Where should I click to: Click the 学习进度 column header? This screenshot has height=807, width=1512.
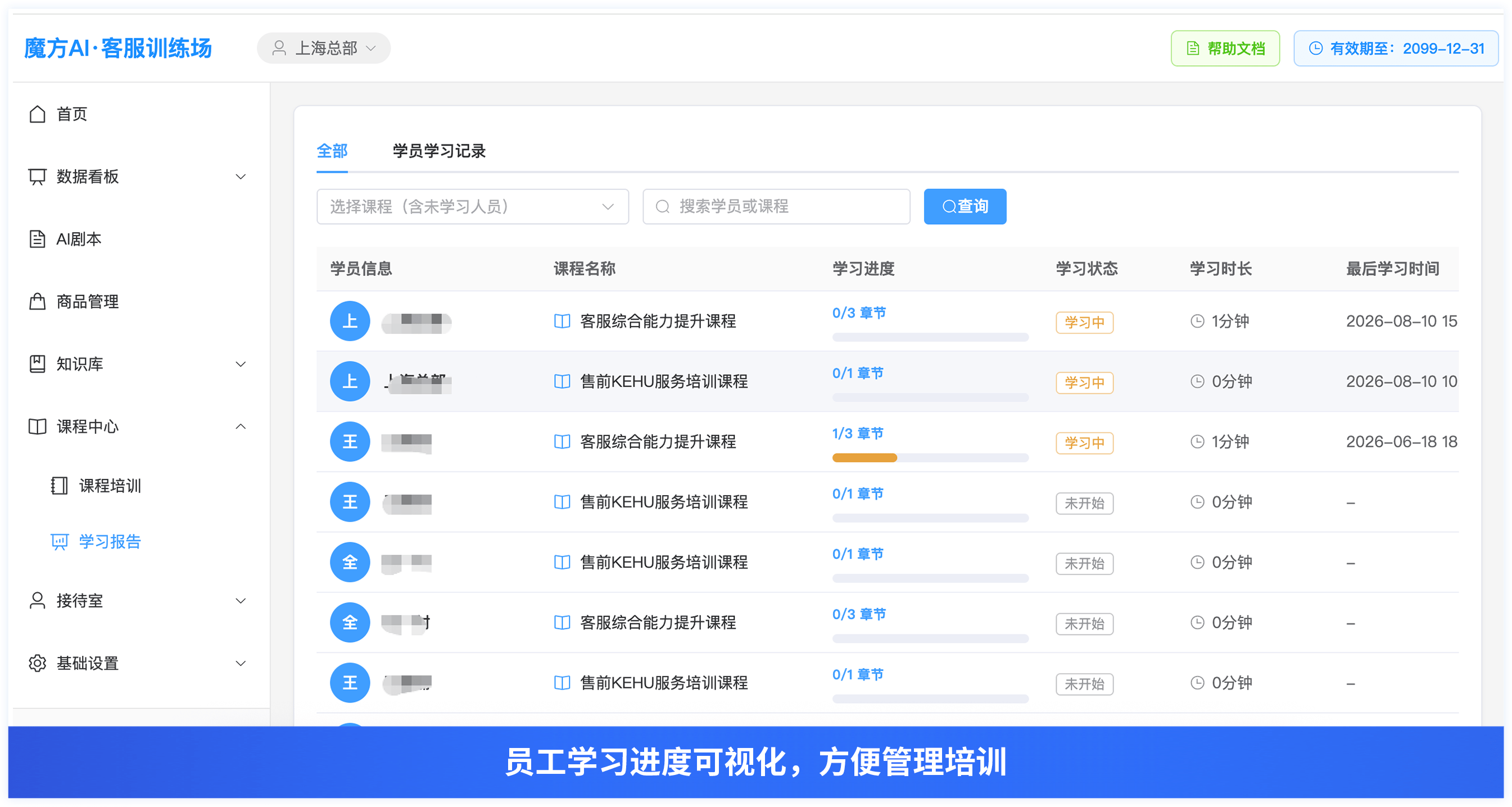tap(863, 269)
